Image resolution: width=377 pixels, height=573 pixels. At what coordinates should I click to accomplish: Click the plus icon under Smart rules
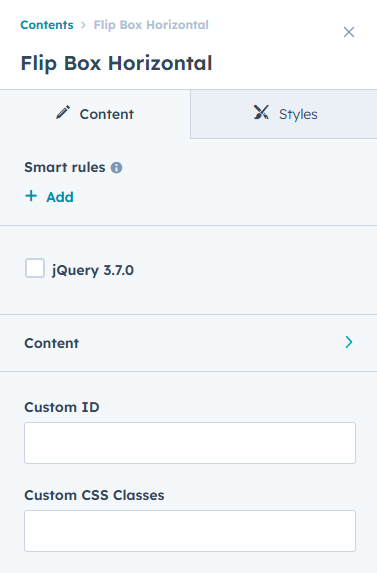tap(31, 196)
